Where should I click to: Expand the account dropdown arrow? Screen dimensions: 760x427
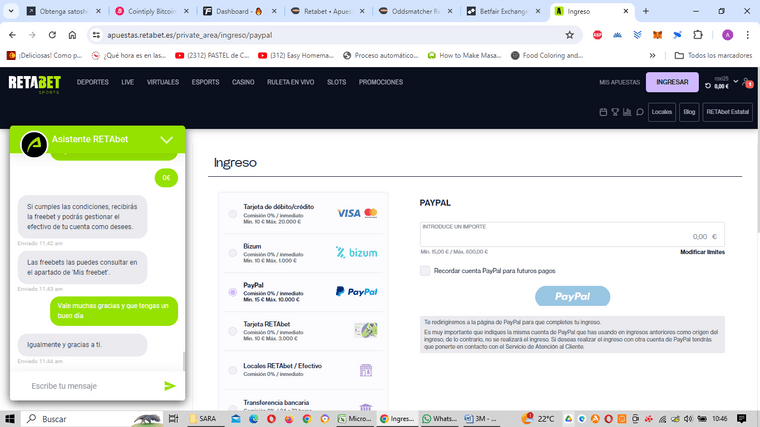click(x=736, y=81)
